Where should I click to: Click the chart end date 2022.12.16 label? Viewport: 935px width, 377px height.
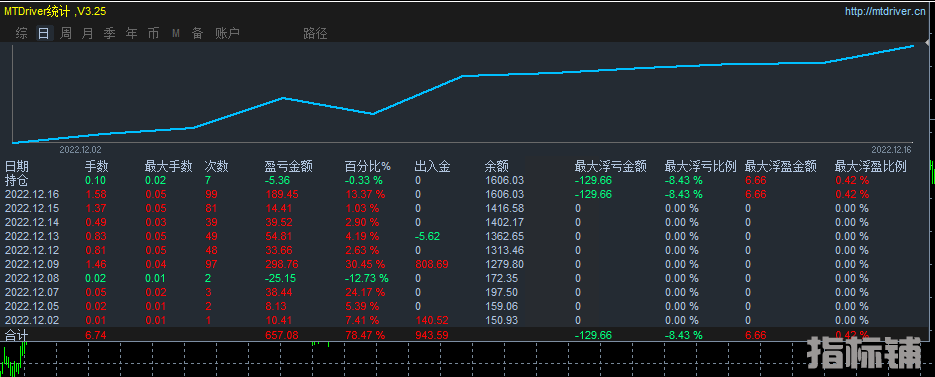click(x=891, y=149)
